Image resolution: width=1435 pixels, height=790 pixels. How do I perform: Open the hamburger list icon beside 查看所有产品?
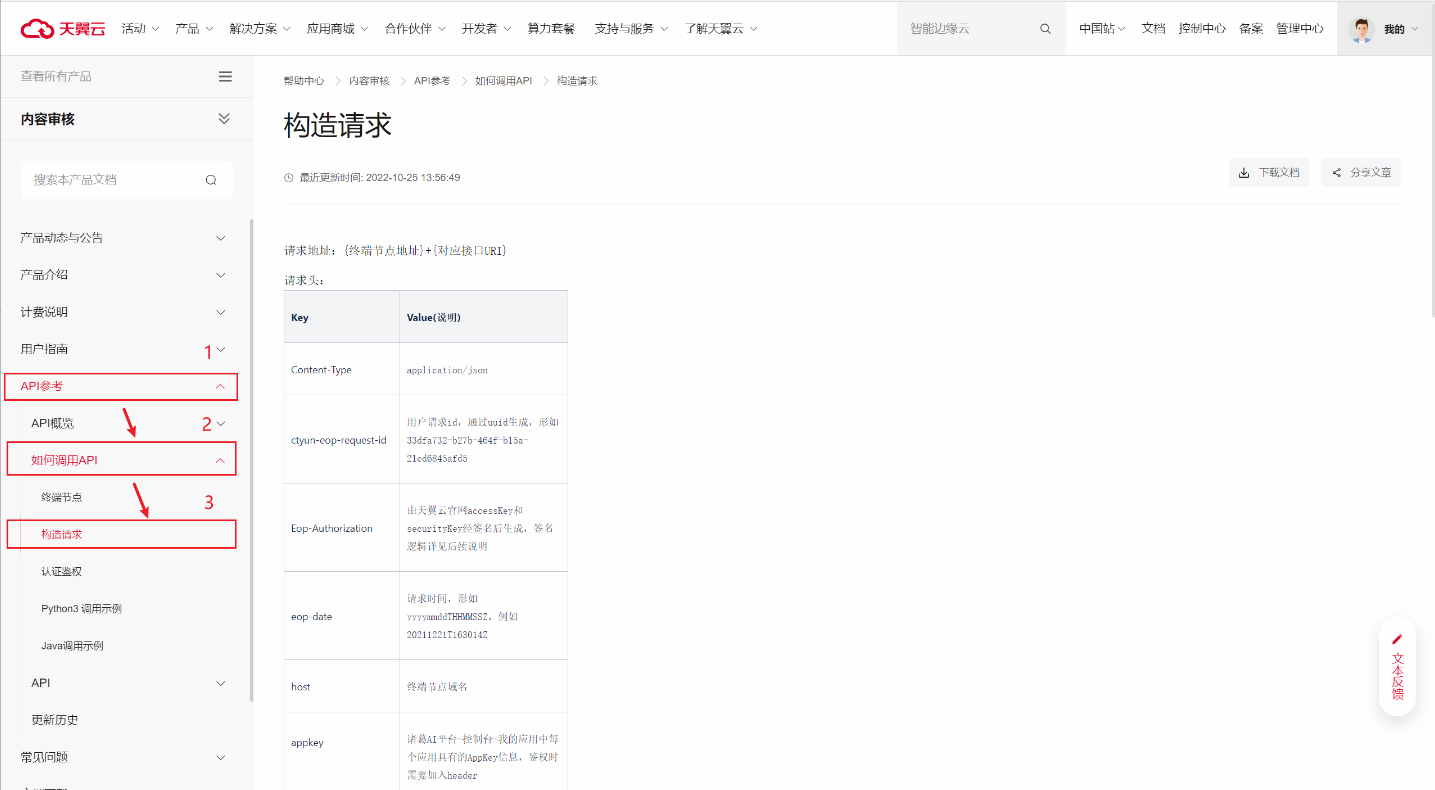[225, 77]
